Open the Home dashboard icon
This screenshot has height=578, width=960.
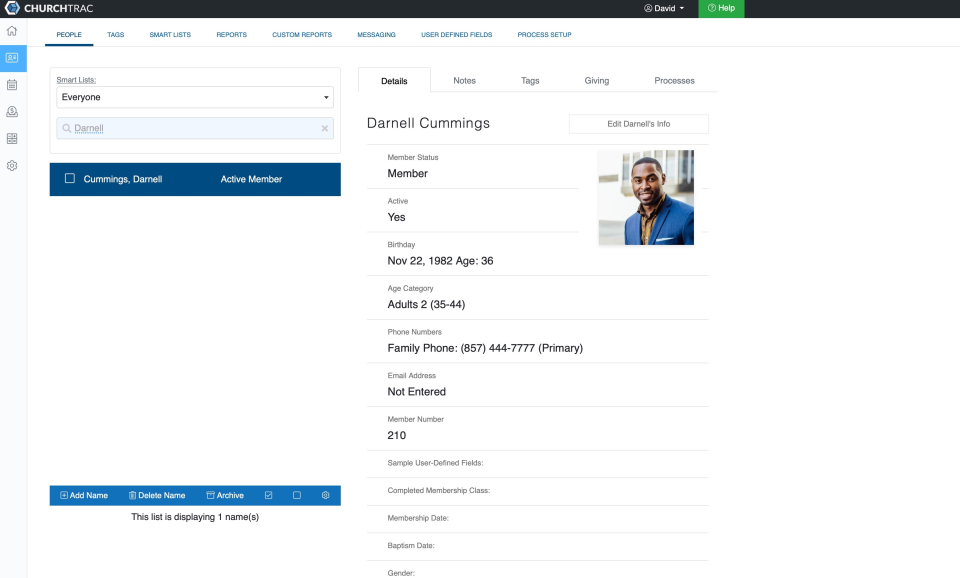click(x=11, y=31)
